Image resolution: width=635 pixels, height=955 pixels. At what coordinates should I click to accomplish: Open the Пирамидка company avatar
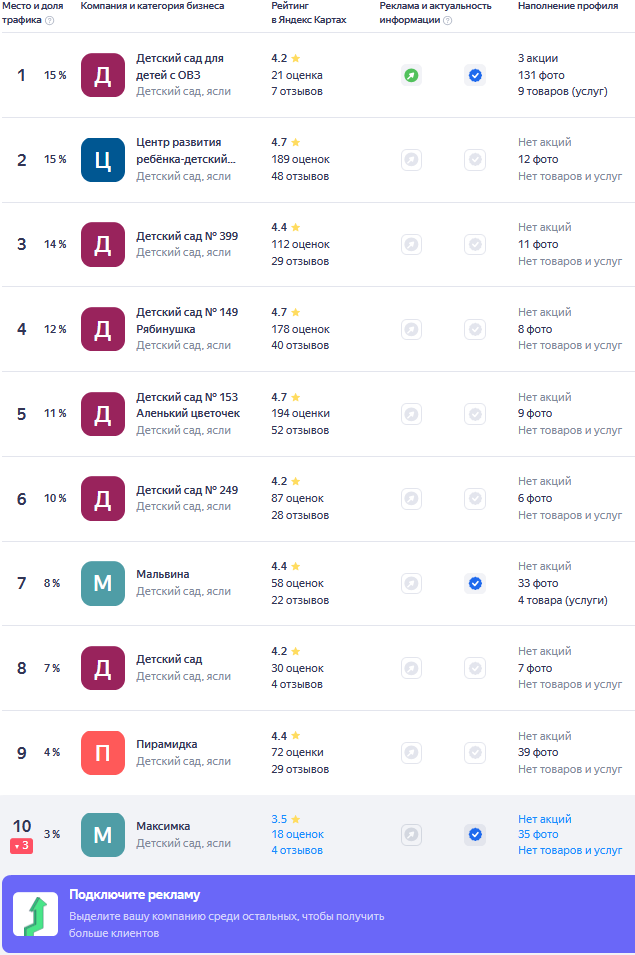click(x=103, y=753)
